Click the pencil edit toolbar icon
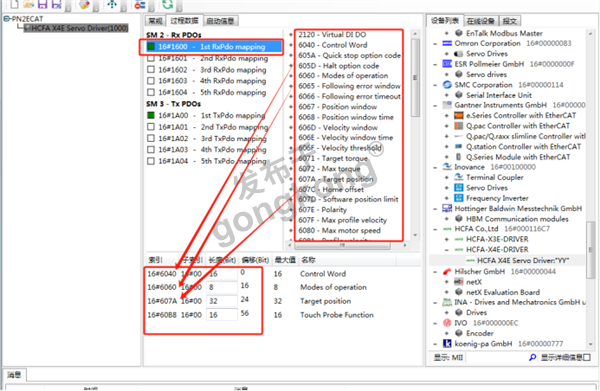Viewport: 600px width, 391px height. (85, 4)
